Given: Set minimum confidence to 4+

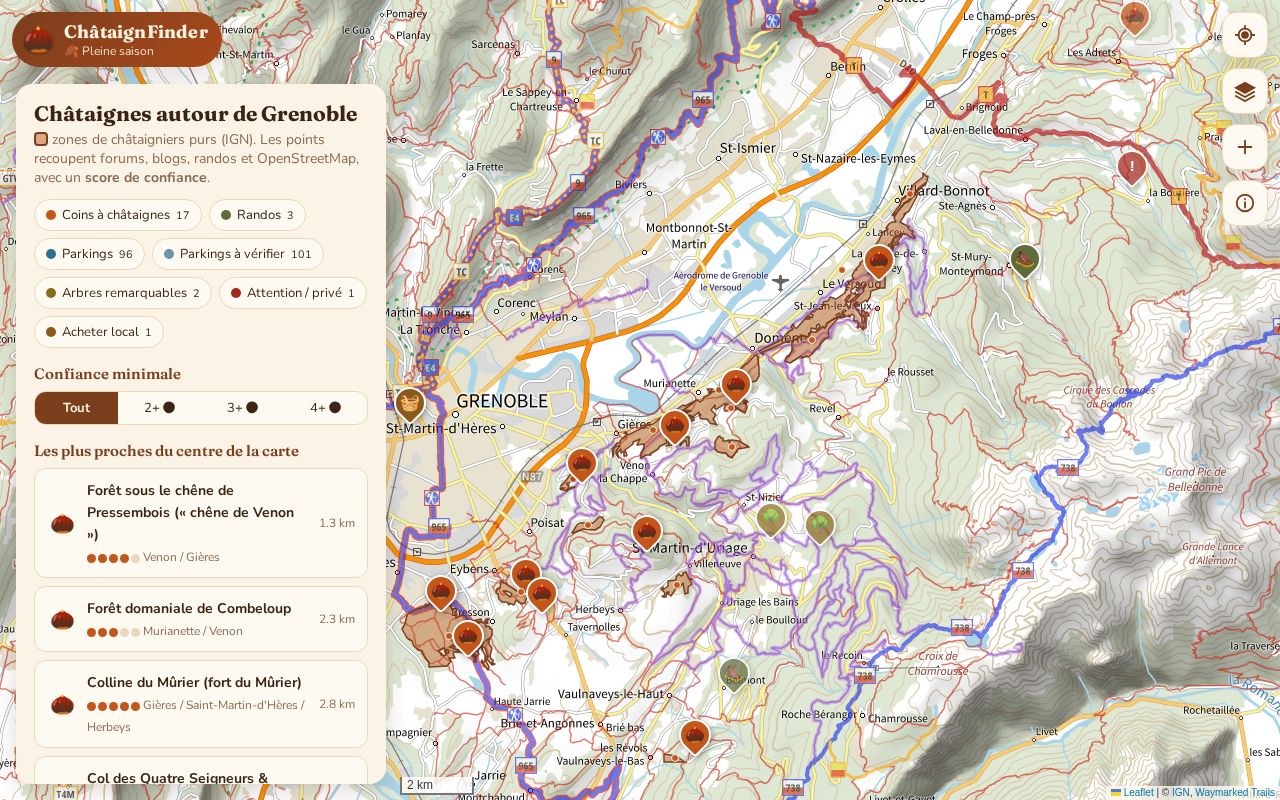Looking at the screenshot, I should (325, 408).
